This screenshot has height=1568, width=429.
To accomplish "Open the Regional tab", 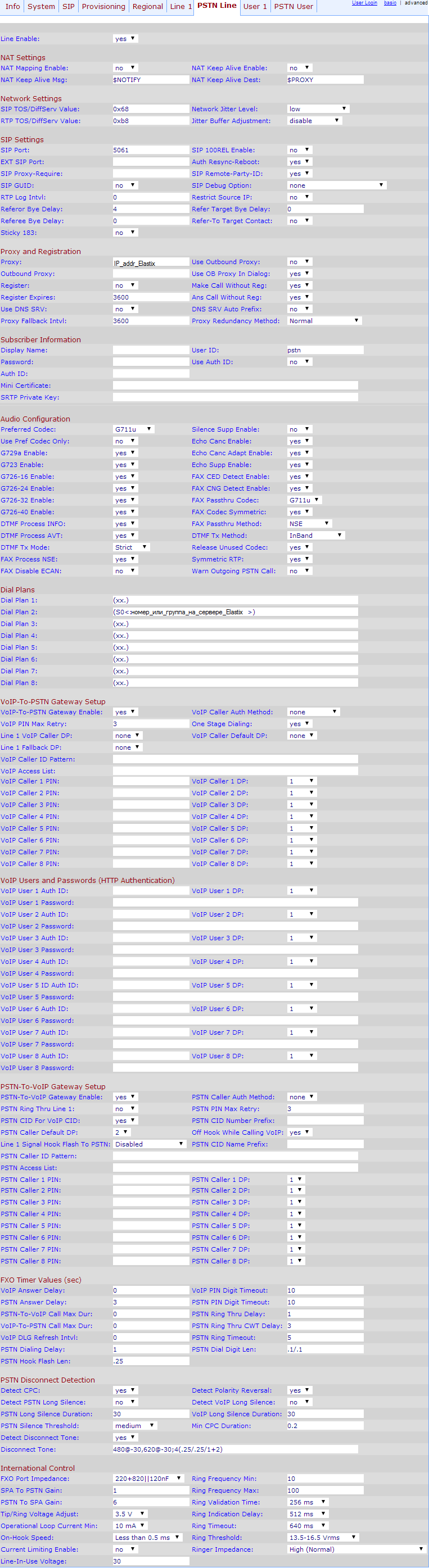I will 147,7.
